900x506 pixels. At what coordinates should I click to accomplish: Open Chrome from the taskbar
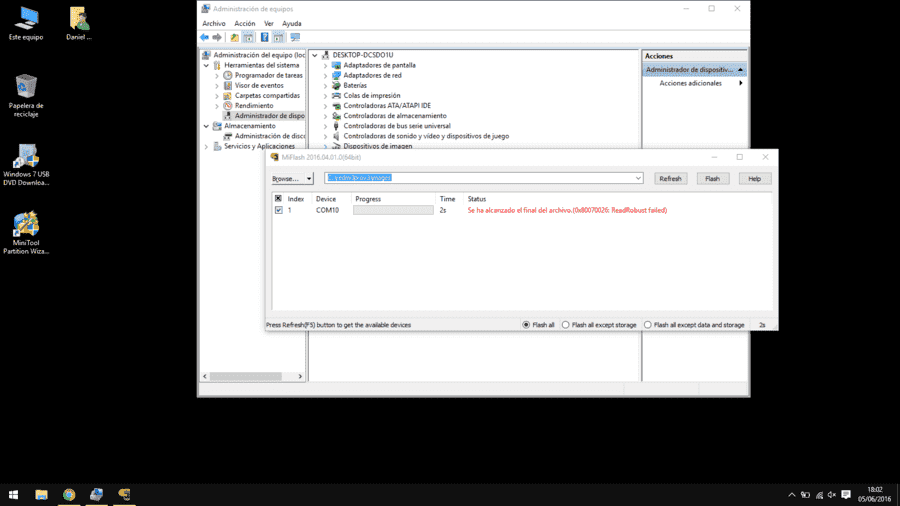pyautogui.click(x=69, y=494)
